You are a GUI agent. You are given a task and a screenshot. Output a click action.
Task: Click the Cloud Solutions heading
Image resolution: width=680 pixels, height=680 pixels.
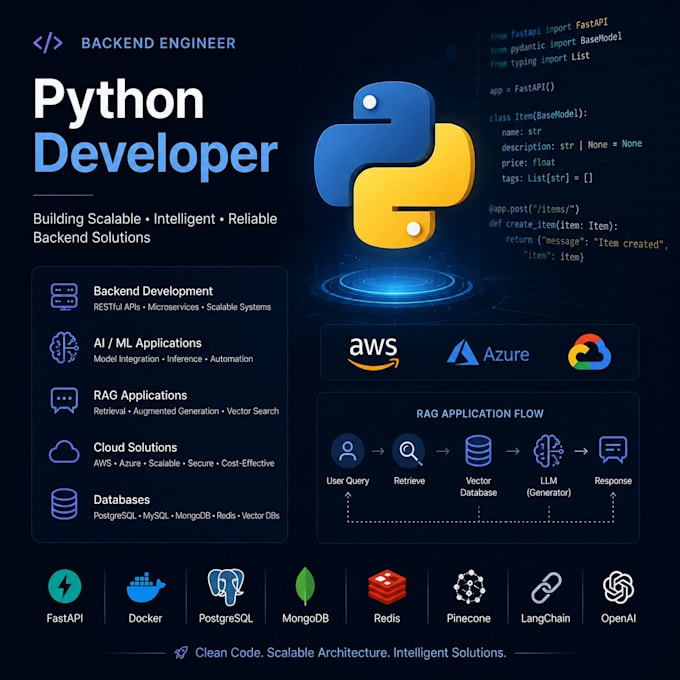click(x=135, y=447)
